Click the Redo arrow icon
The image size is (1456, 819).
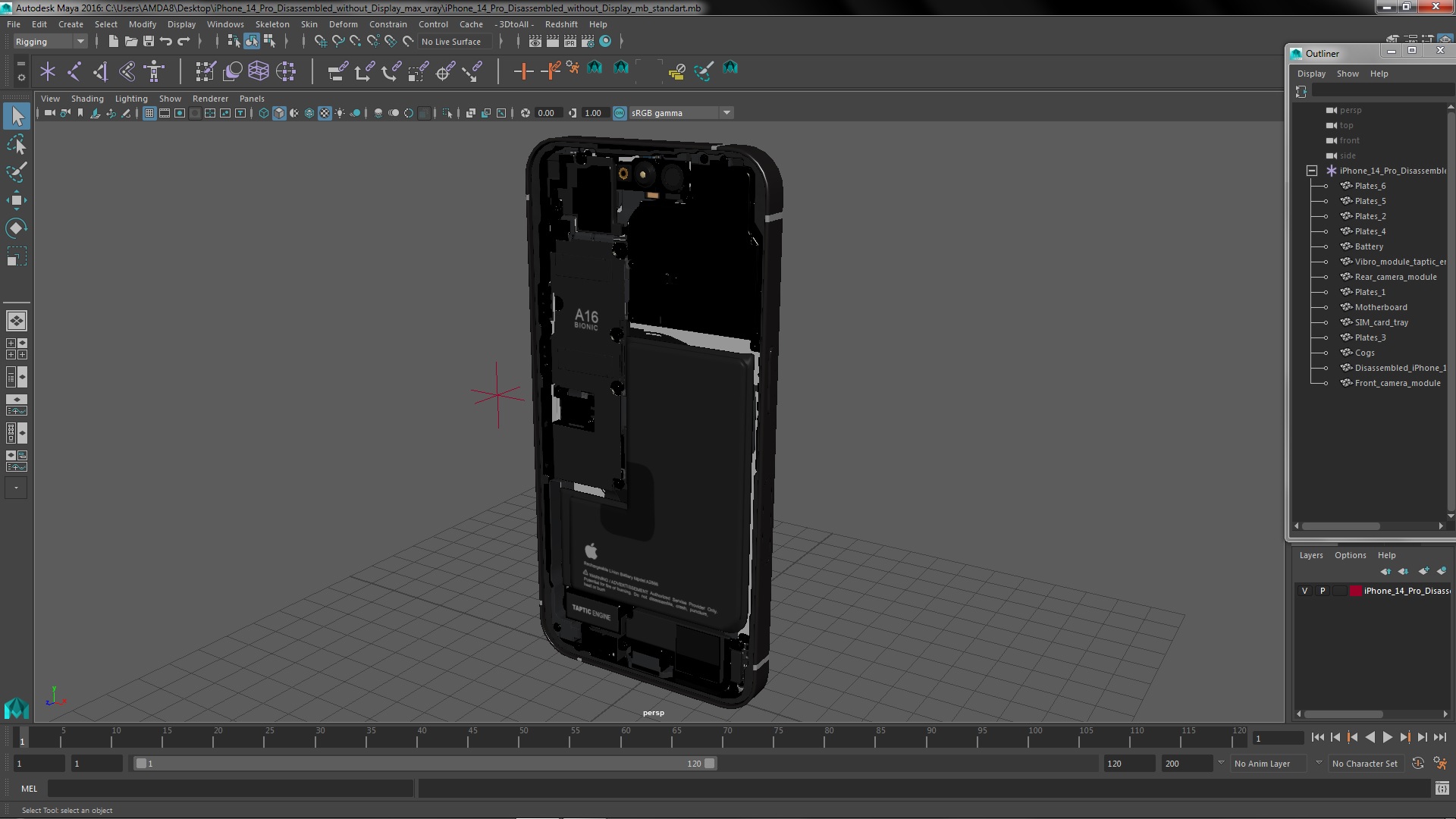(184, 41)
